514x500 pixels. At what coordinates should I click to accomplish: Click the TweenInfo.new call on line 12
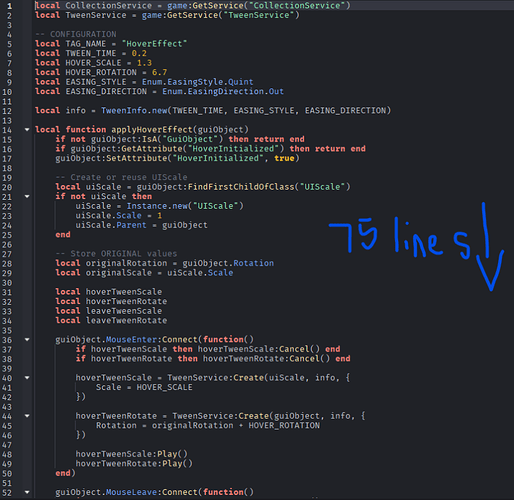point(134,111)
